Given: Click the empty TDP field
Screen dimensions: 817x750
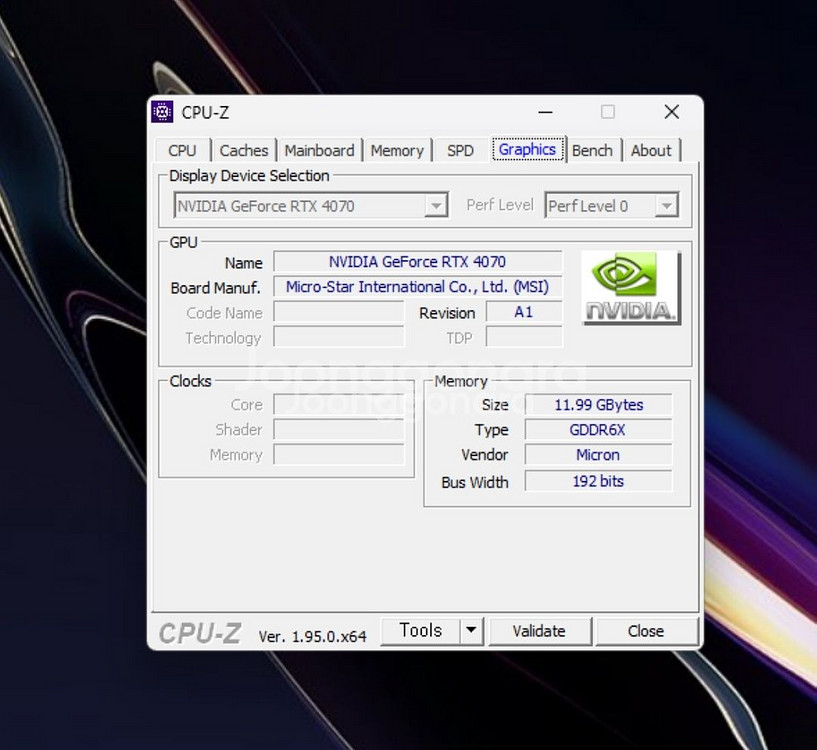Looking at the screenshot, I should [524, 337].
